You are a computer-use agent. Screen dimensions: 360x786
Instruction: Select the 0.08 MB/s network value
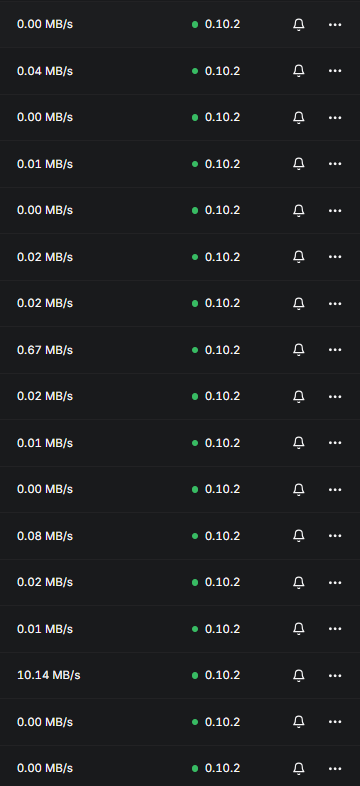pyautogui.click(x=45, y=536)
